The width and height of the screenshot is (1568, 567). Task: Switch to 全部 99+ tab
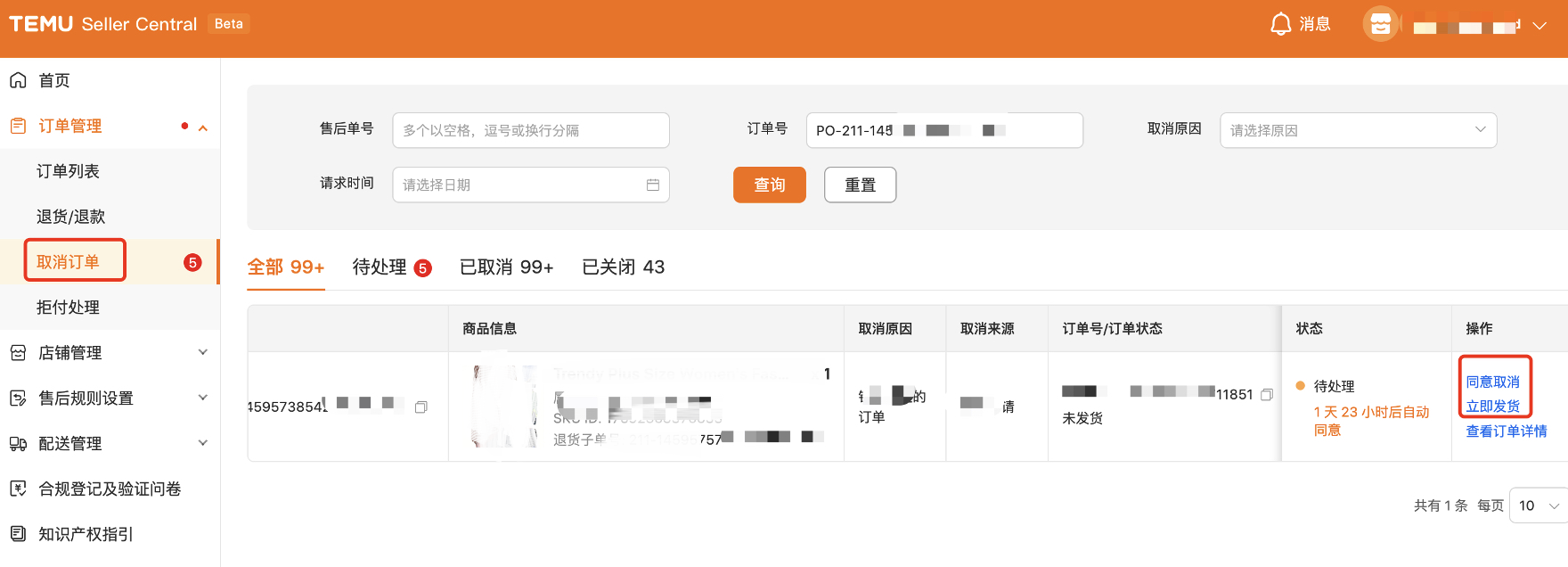[x=286, y=267]
